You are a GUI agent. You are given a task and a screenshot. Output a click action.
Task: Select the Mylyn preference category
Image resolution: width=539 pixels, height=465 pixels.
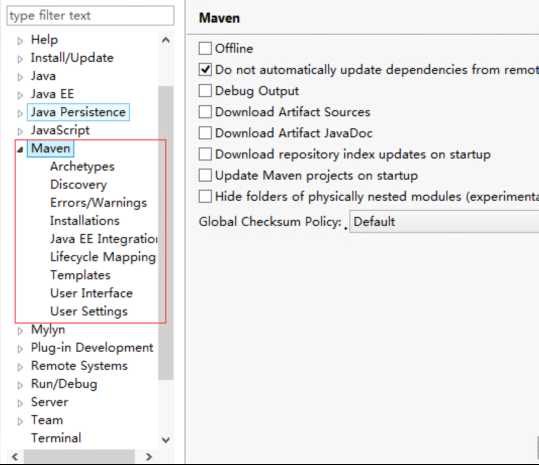coord(48,330)
